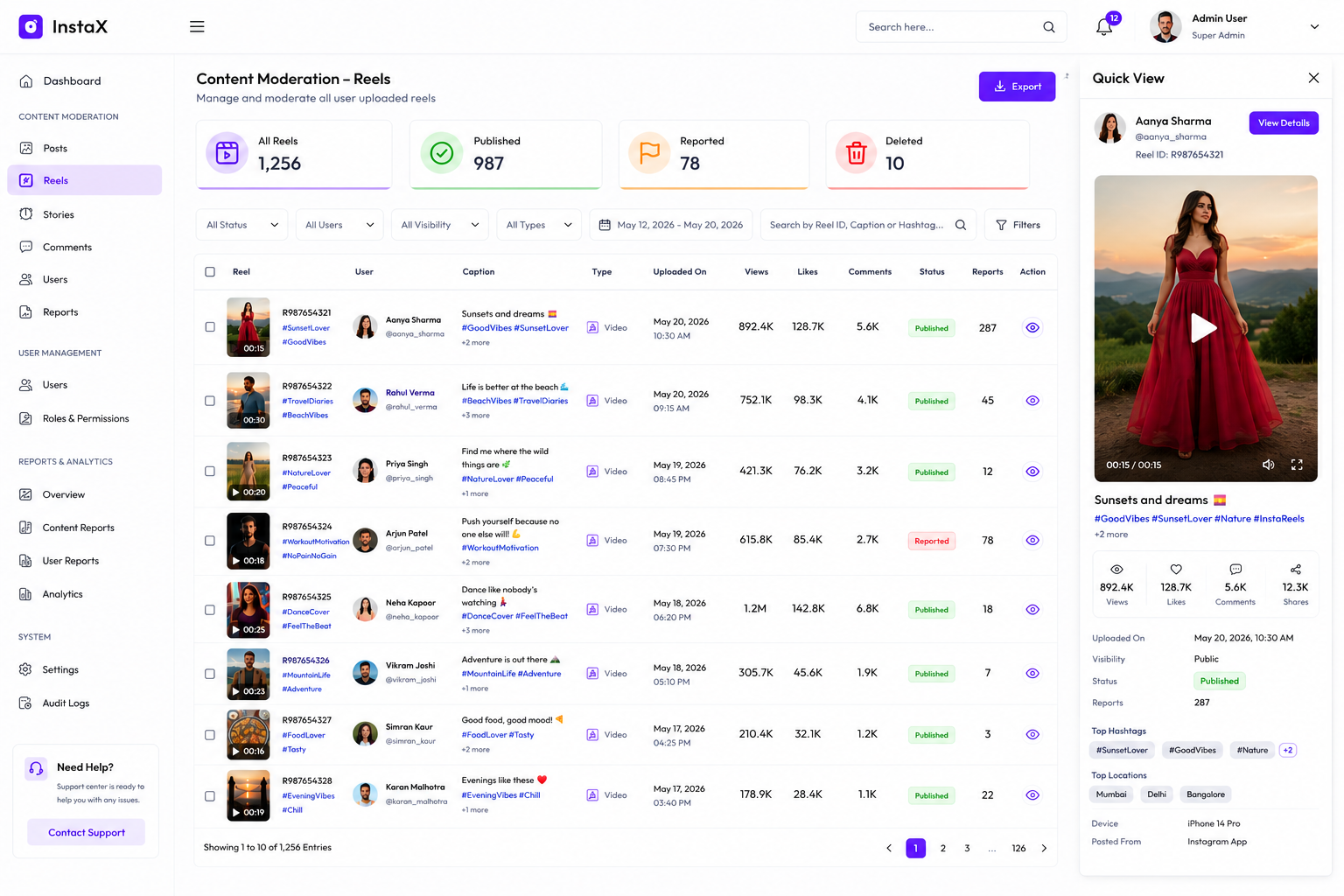Click the Export button
The width and height of the screenshot is (1344, 896).
click(x=1017, y=87)
